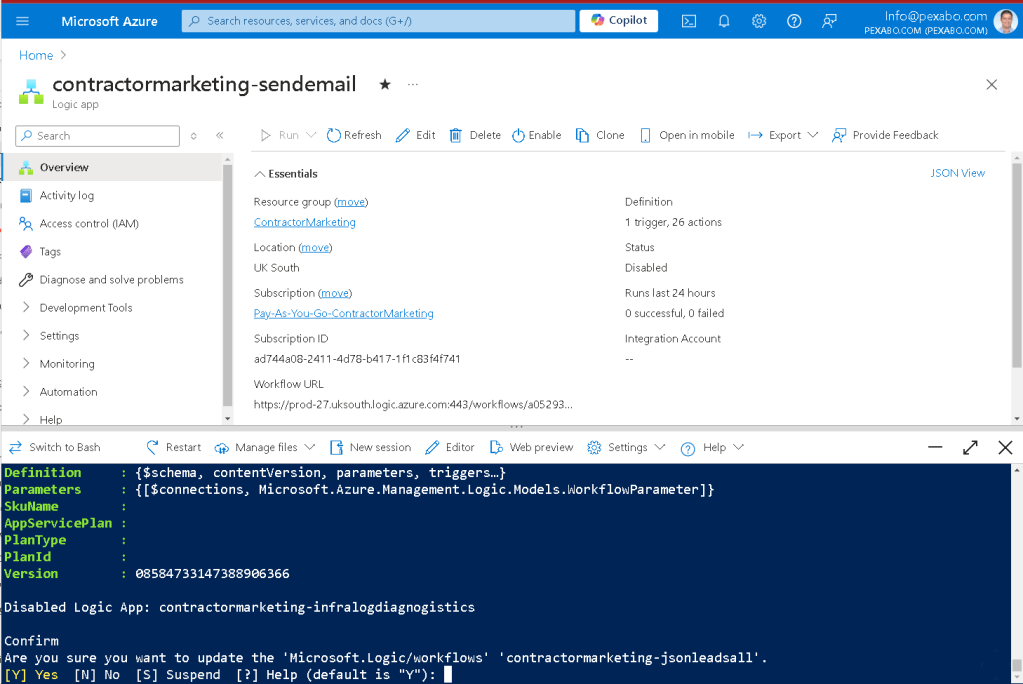Close the Cloud Shell panel
Screen dimensions: 1023x684
(x=1005, y=447)
